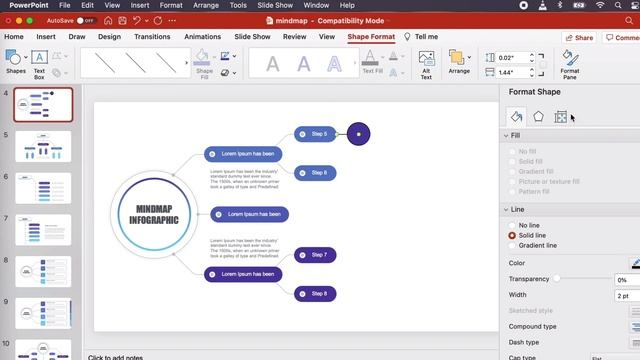The image size is (640, 360).
Task: Select slide 5 thumbnail
Action: click(x=43, y=147)
